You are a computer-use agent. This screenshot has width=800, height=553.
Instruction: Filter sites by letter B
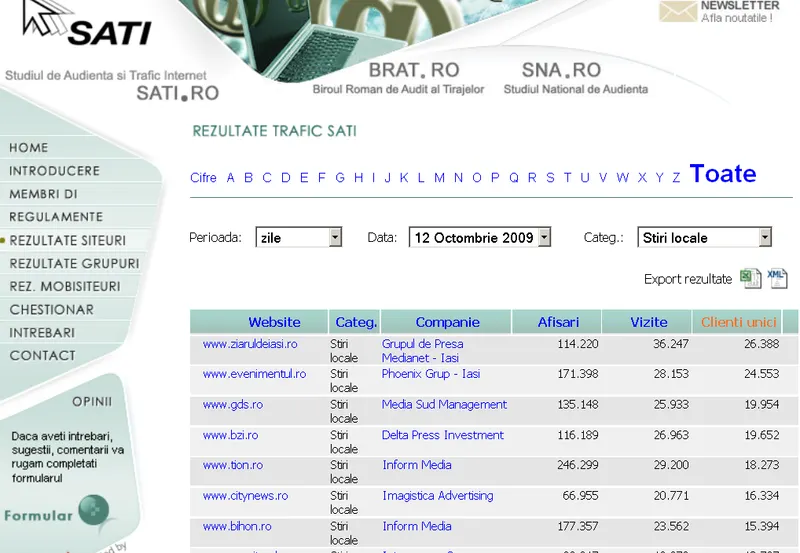[248, 178]
